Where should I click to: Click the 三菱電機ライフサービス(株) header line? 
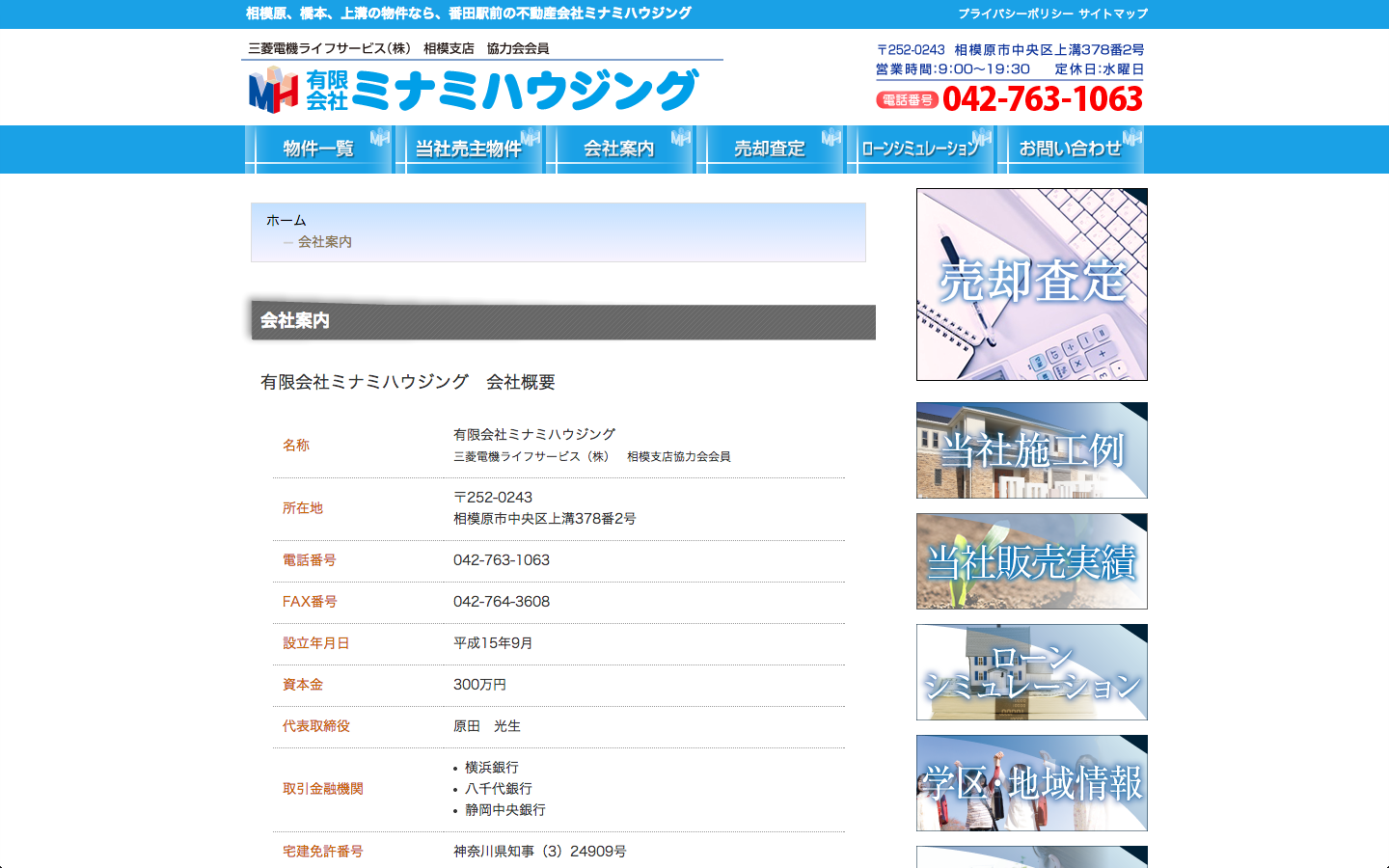pos(398,48)
